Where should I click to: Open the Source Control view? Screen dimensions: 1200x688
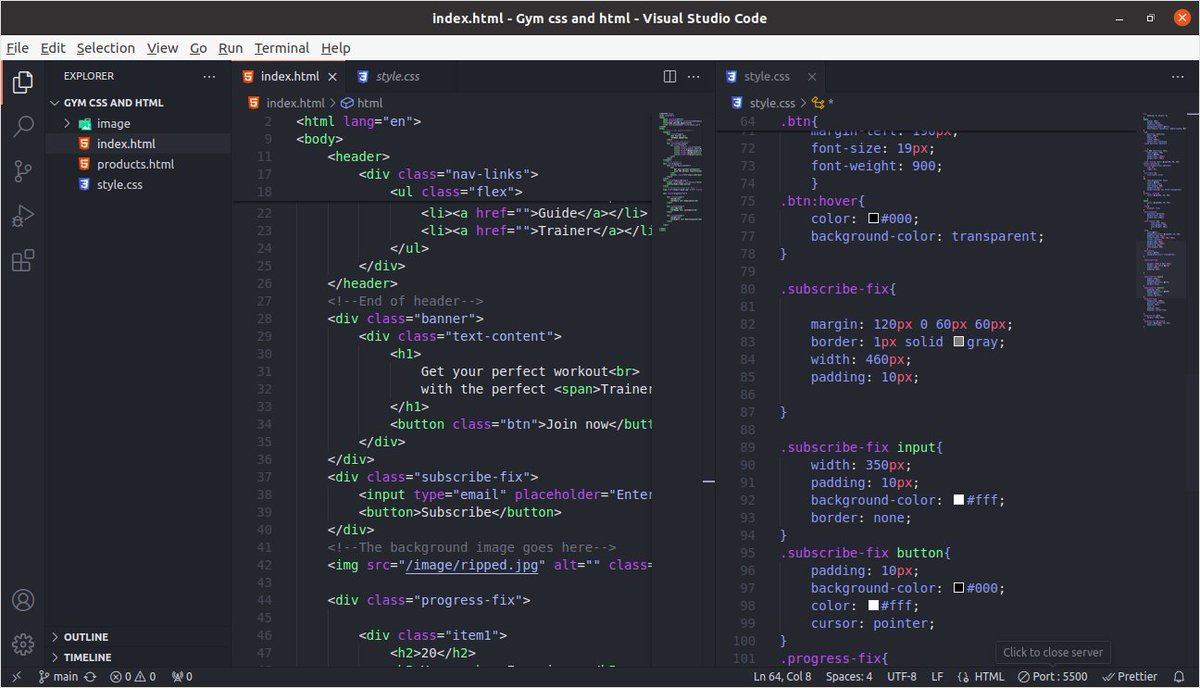[x=22, y=171]
